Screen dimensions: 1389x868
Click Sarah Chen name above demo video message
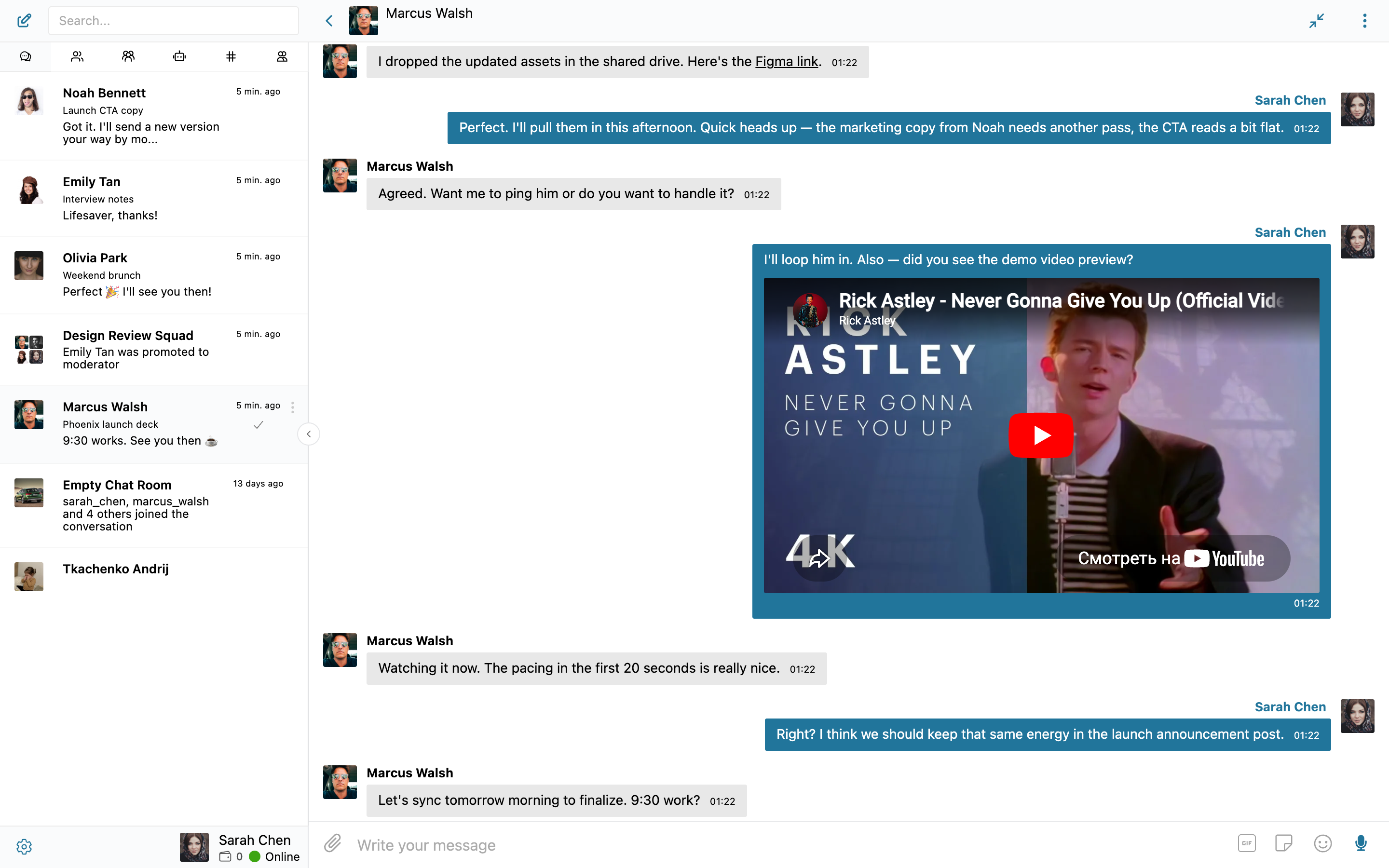pos(1290,232)
